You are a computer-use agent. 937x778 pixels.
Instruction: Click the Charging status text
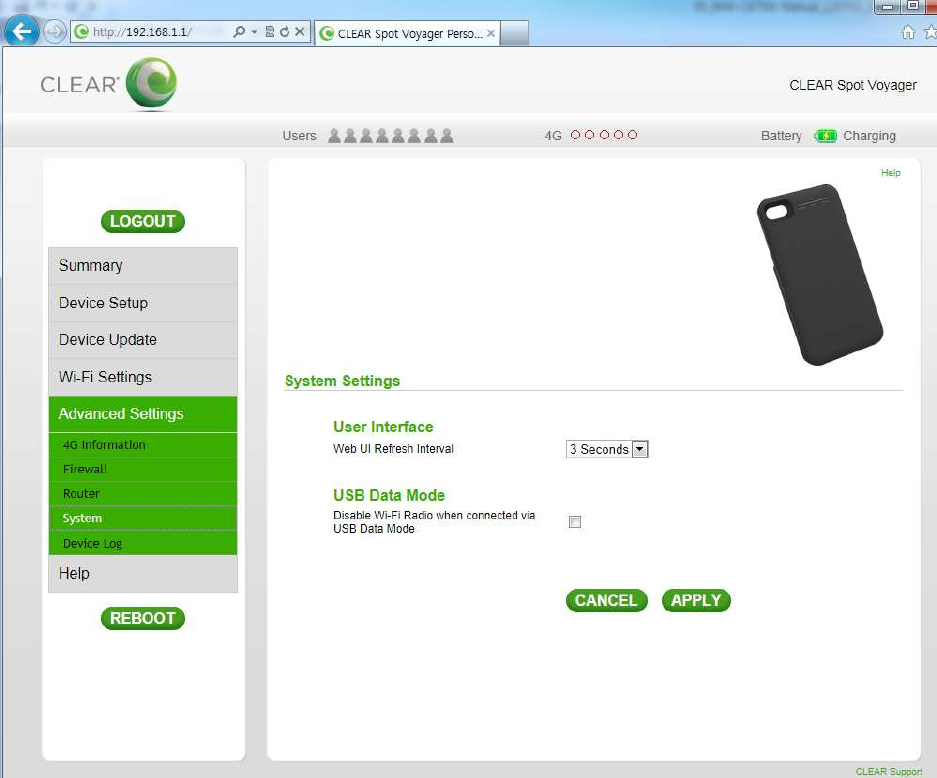[x=869, y=136]
